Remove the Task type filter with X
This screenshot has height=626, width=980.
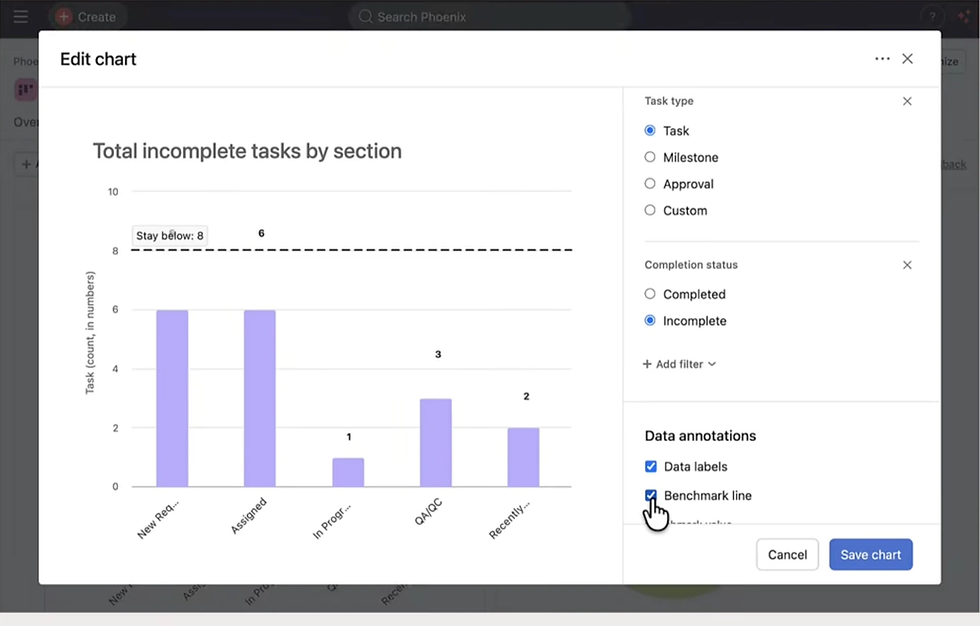pyautogui.click(x=907, y=101)
